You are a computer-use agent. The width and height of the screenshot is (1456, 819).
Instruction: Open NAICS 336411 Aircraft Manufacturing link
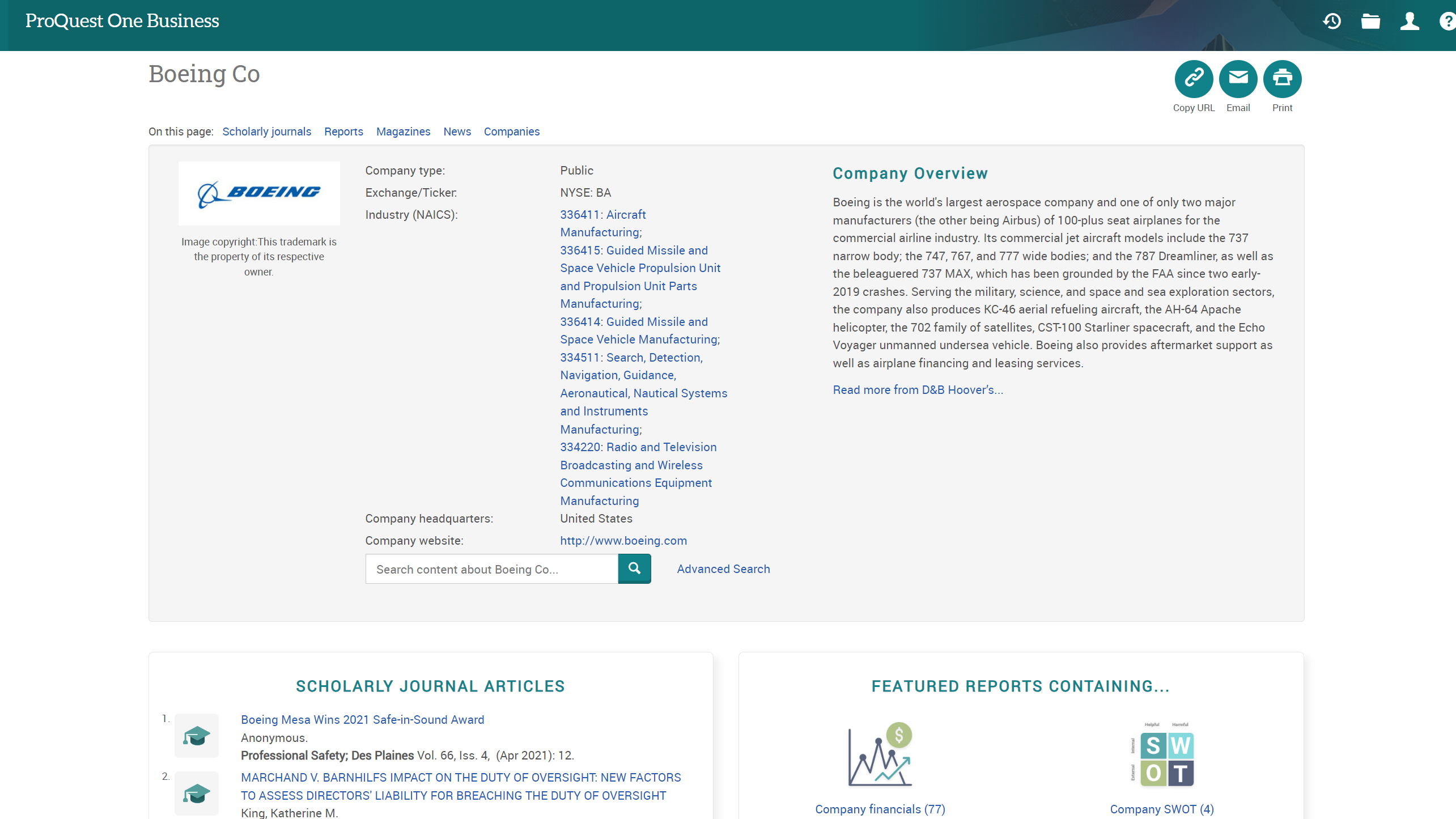(603, 223)
